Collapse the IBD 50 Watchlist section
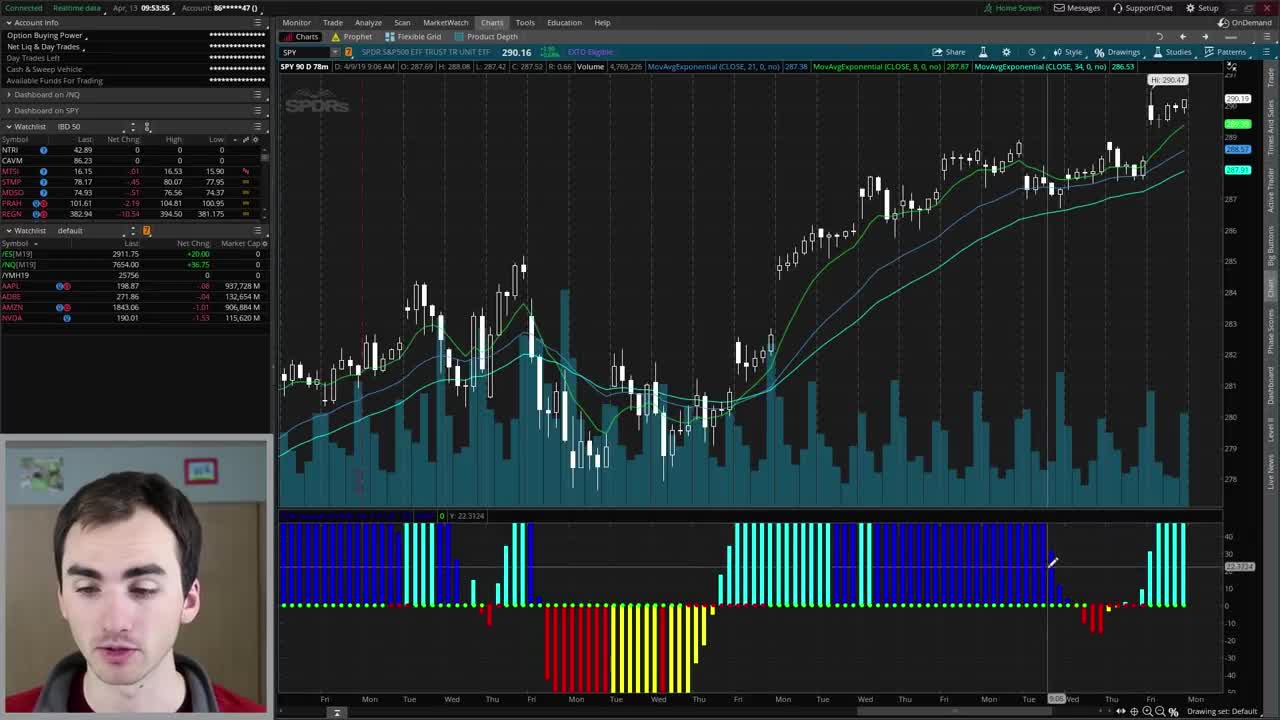The image size is (1280, 720). tap(8, 127)
